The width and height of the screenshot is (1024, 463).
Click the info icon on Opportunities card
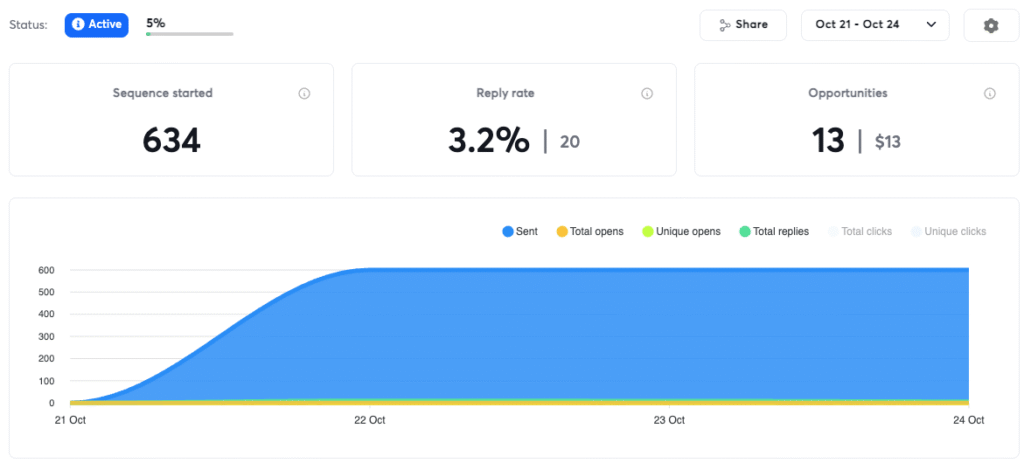tap(990, 93)
